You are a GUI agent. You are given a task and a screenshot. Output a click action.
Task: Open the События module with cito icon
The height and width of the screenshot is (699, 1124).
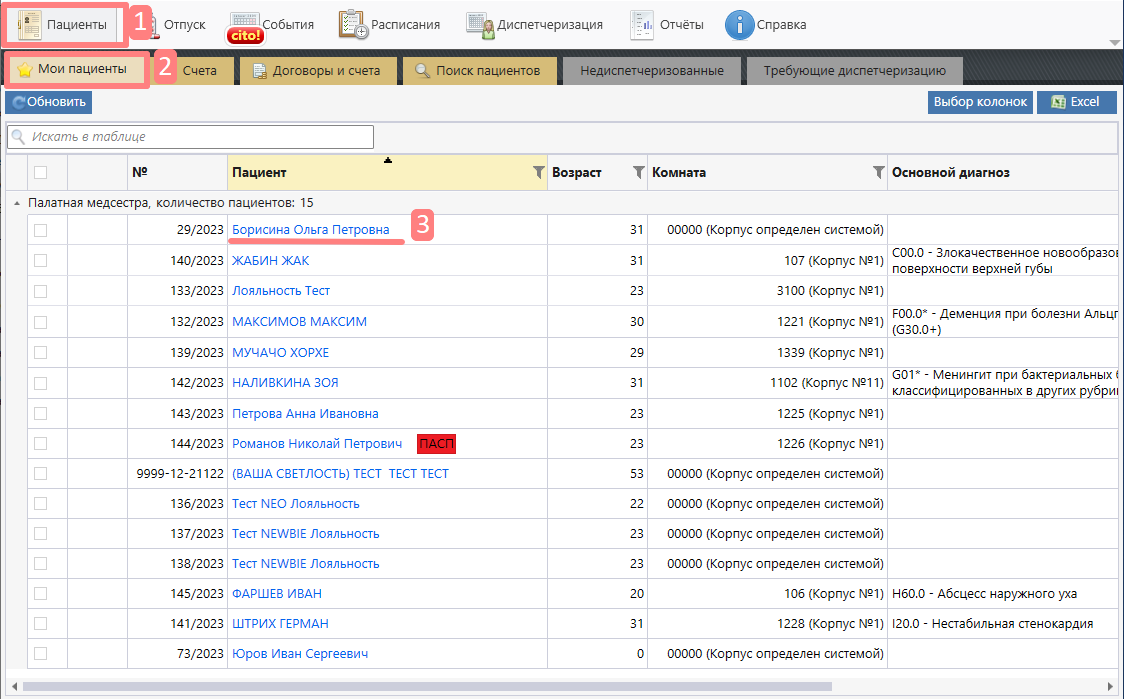click(245, 27)
